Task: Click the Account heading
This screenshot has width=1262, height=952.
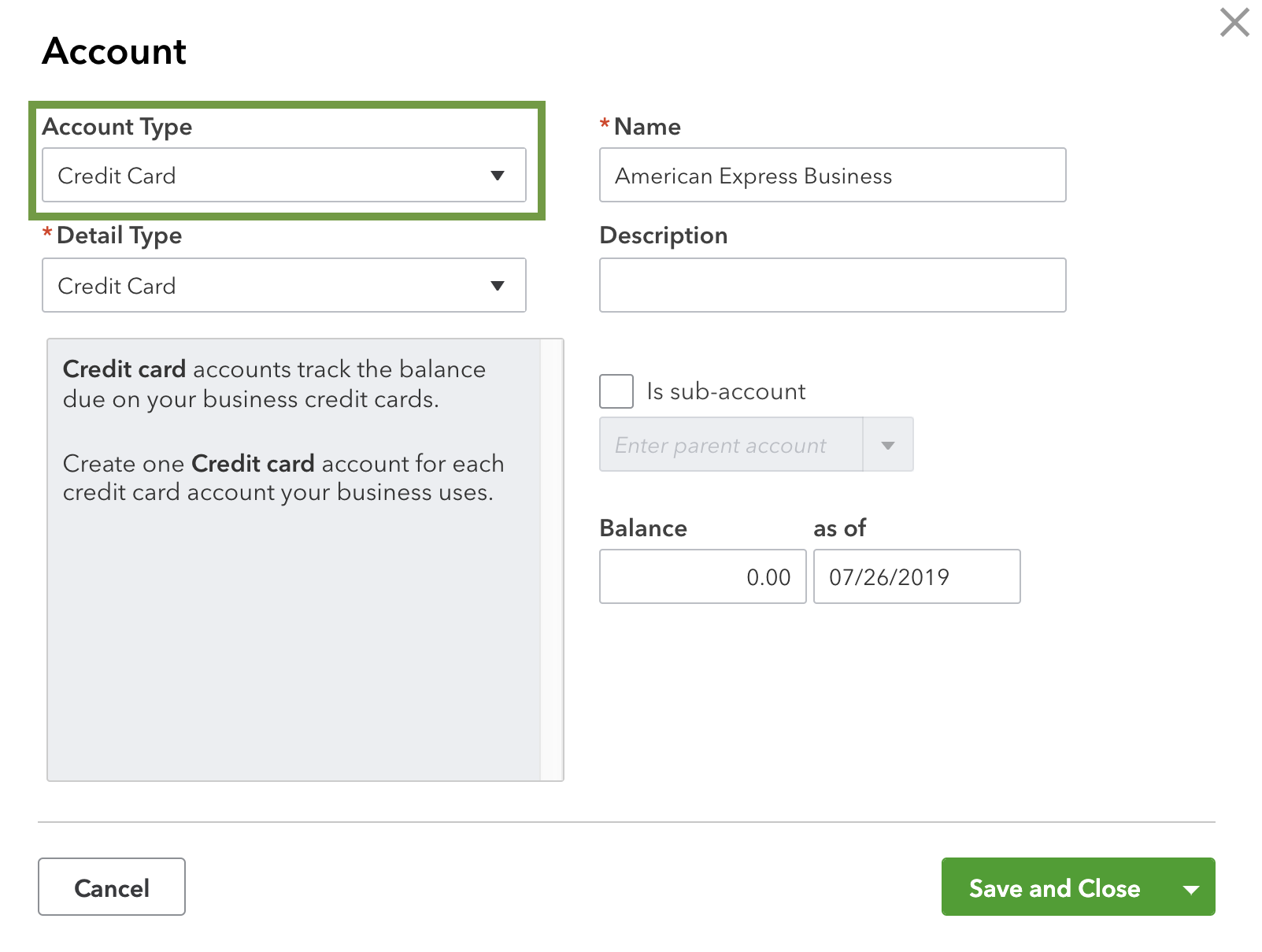Action: point(114,50)
